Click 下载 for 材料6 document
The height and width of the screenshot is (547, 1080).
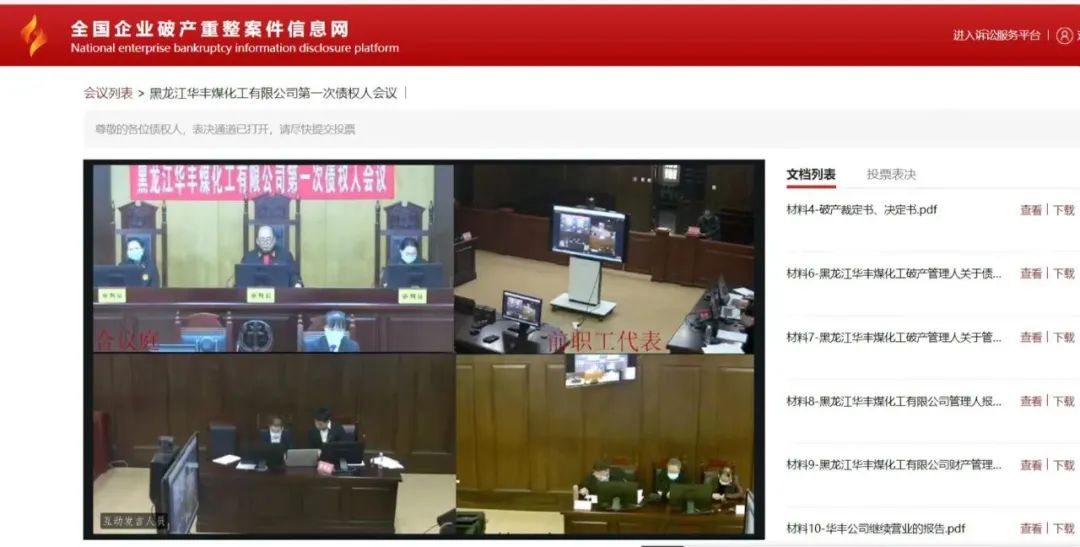(x=1063, y=273)
